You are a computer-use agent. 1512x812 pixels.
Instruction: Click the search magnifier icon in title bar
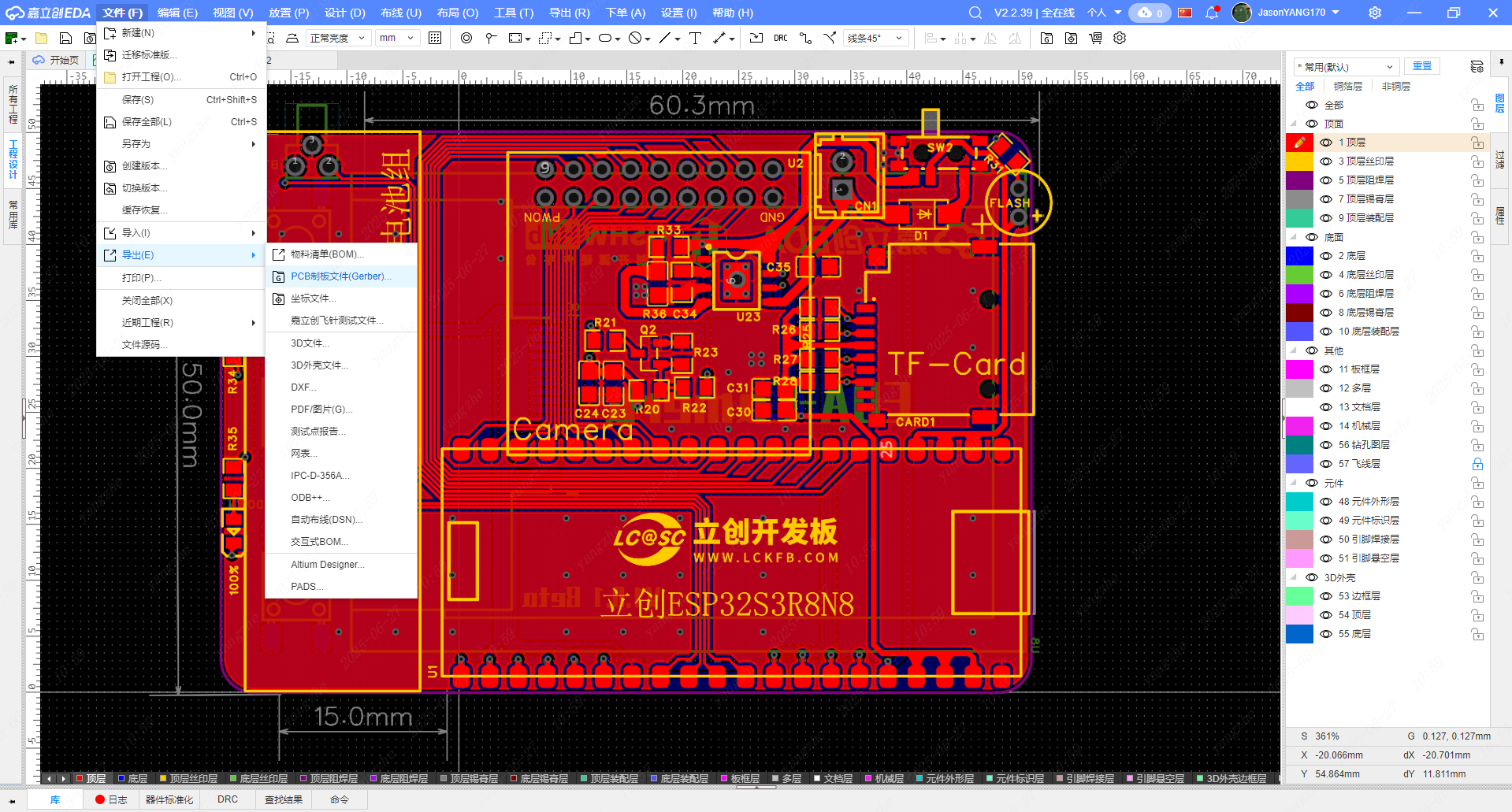coord(975,12)
